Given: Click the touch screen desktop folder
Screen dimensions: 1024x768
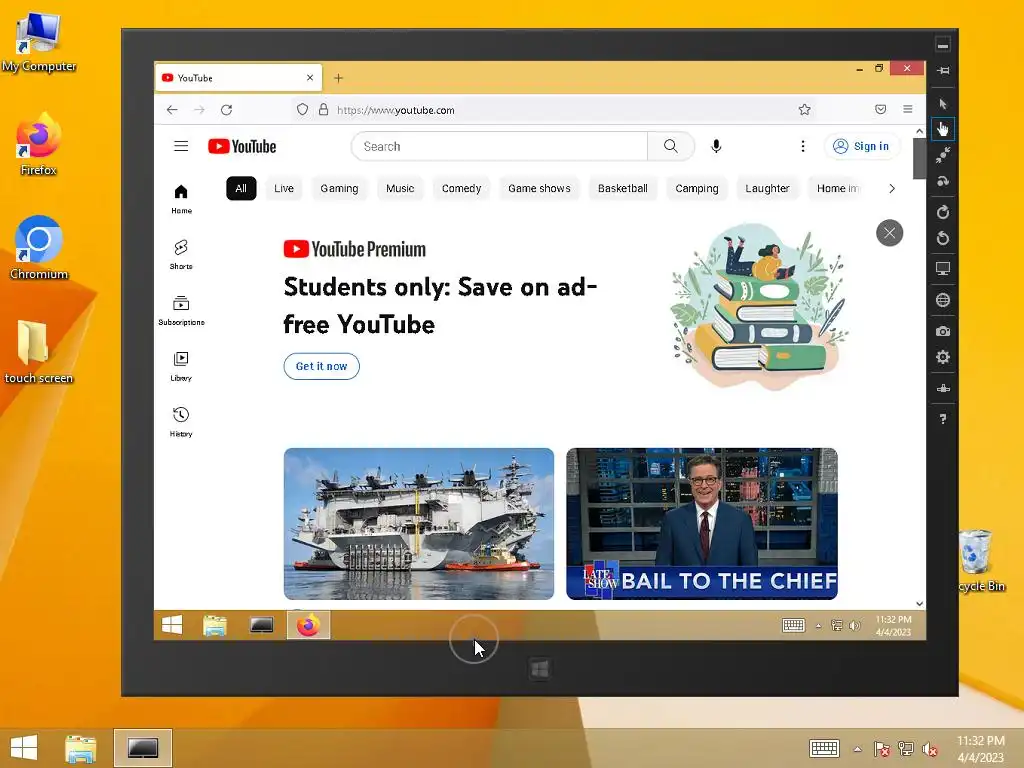Looking at the screenshot, I should pyautogui.click(x=39, y=351).
